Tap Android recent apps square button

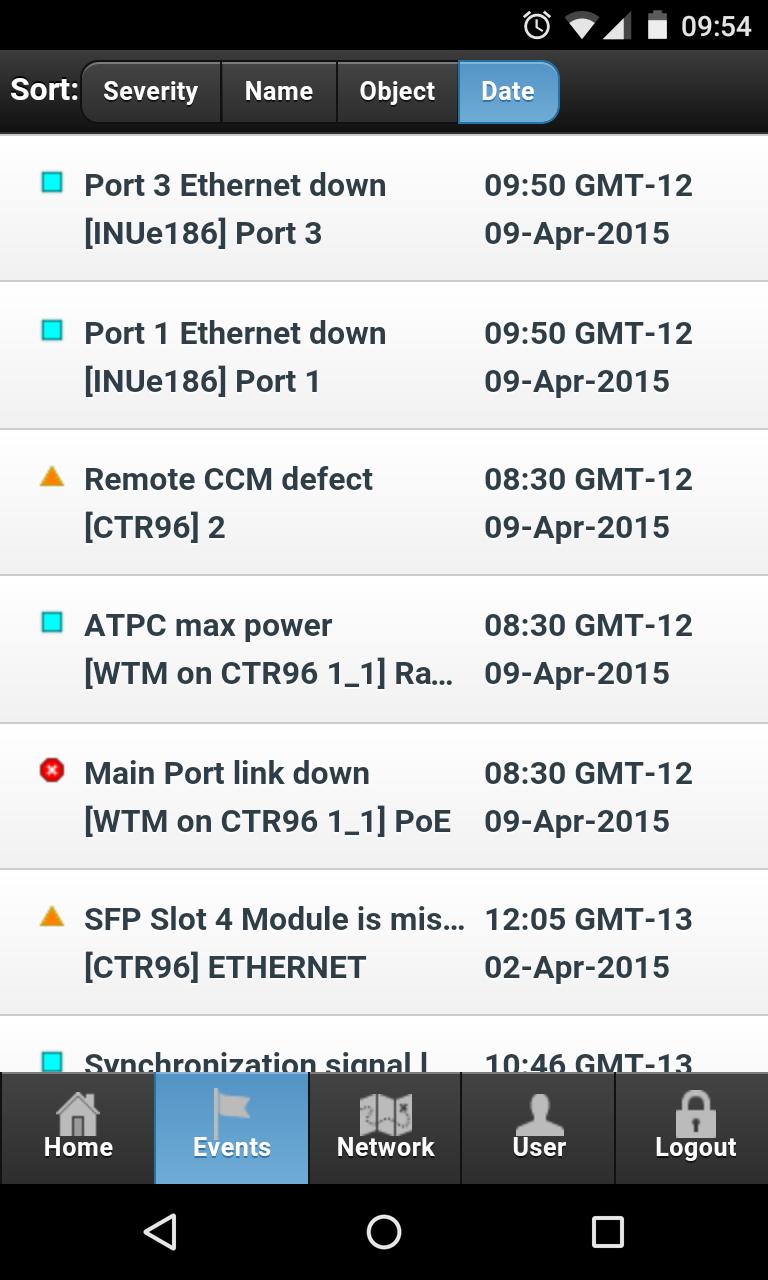pyautogui.click(x=607, y=1232)
